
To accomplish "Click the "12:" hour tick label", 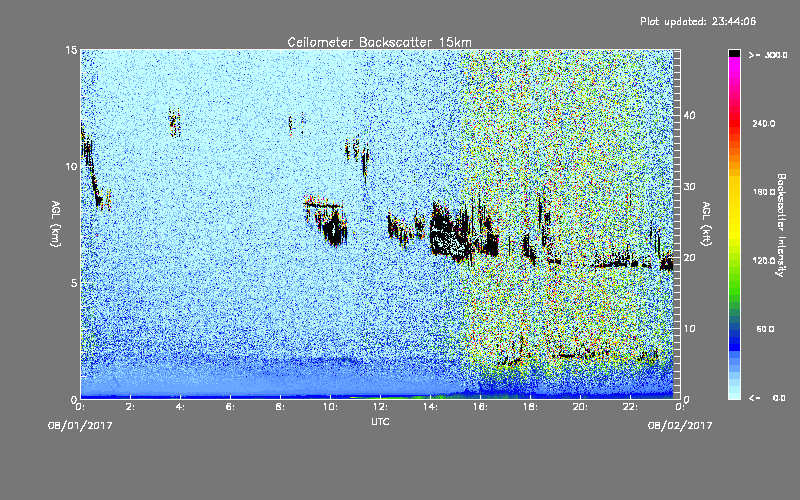I will click(380, 407).
